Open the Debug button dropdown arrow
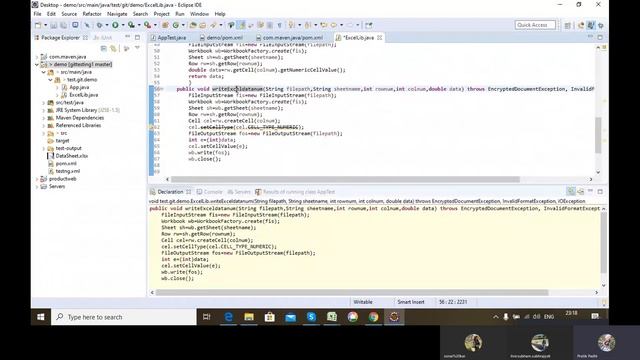This screenshot has height=360, width=640. (x=107, y=25)
